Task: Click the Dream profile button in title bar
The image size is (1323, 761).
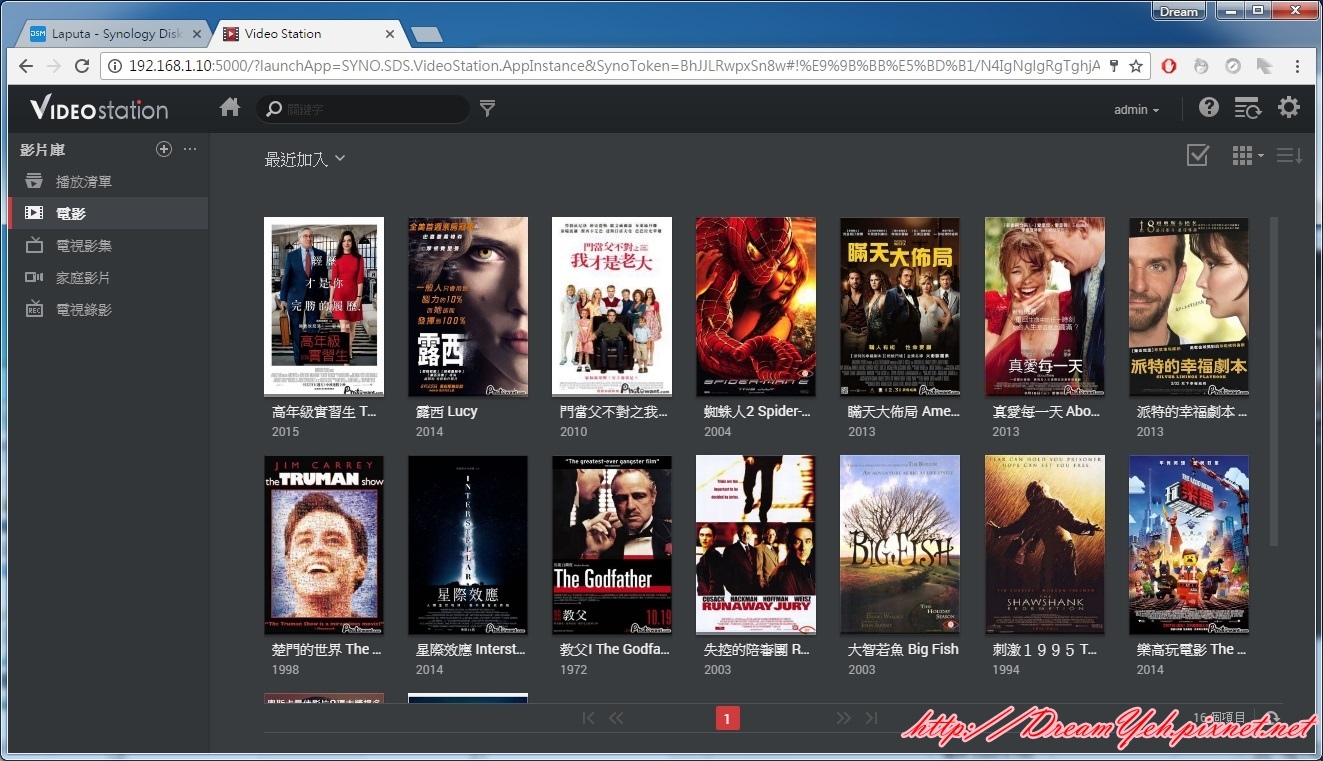Action: pos(1179,12)
